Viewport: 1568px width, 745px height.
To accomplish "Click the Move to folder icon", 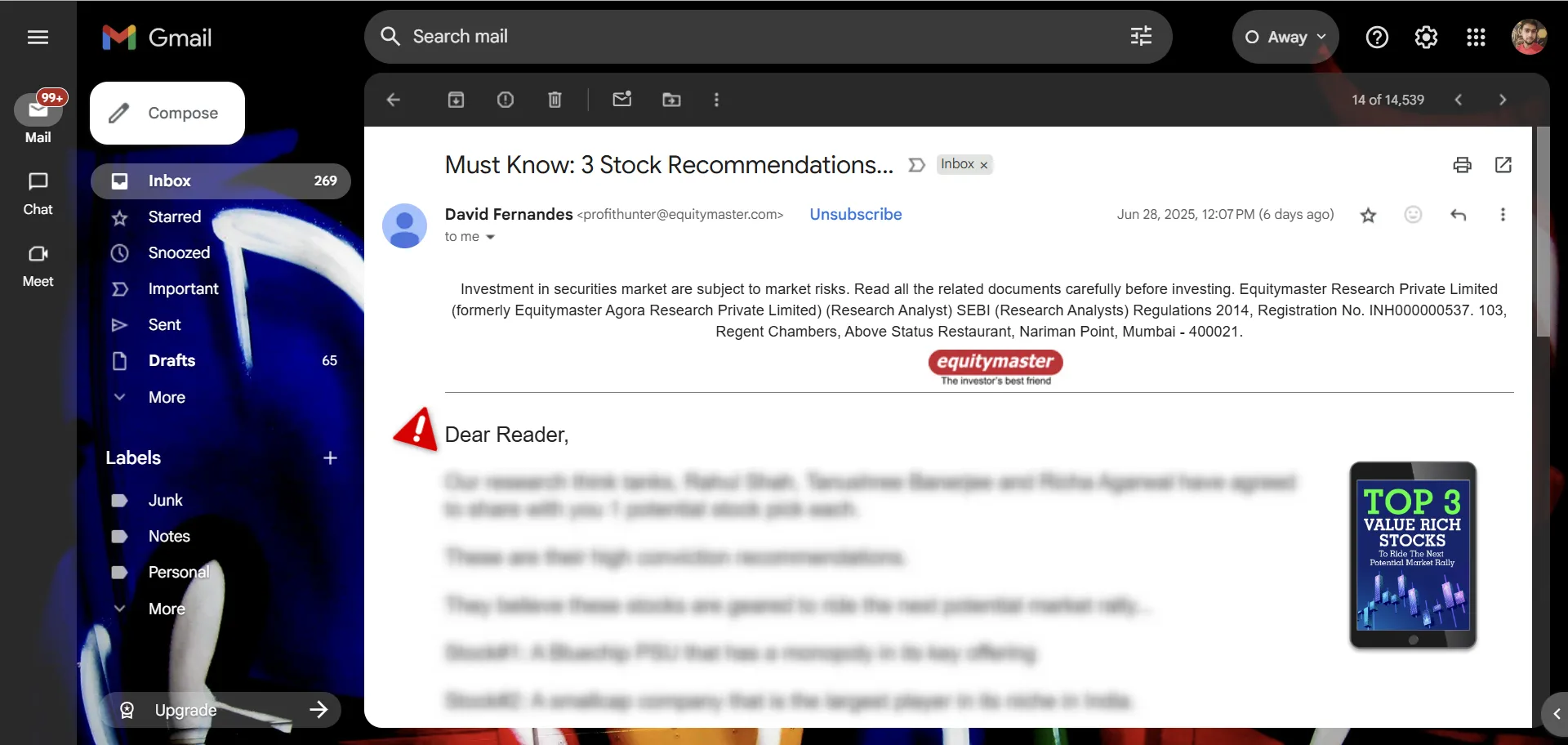I will (x=671, y=100).
